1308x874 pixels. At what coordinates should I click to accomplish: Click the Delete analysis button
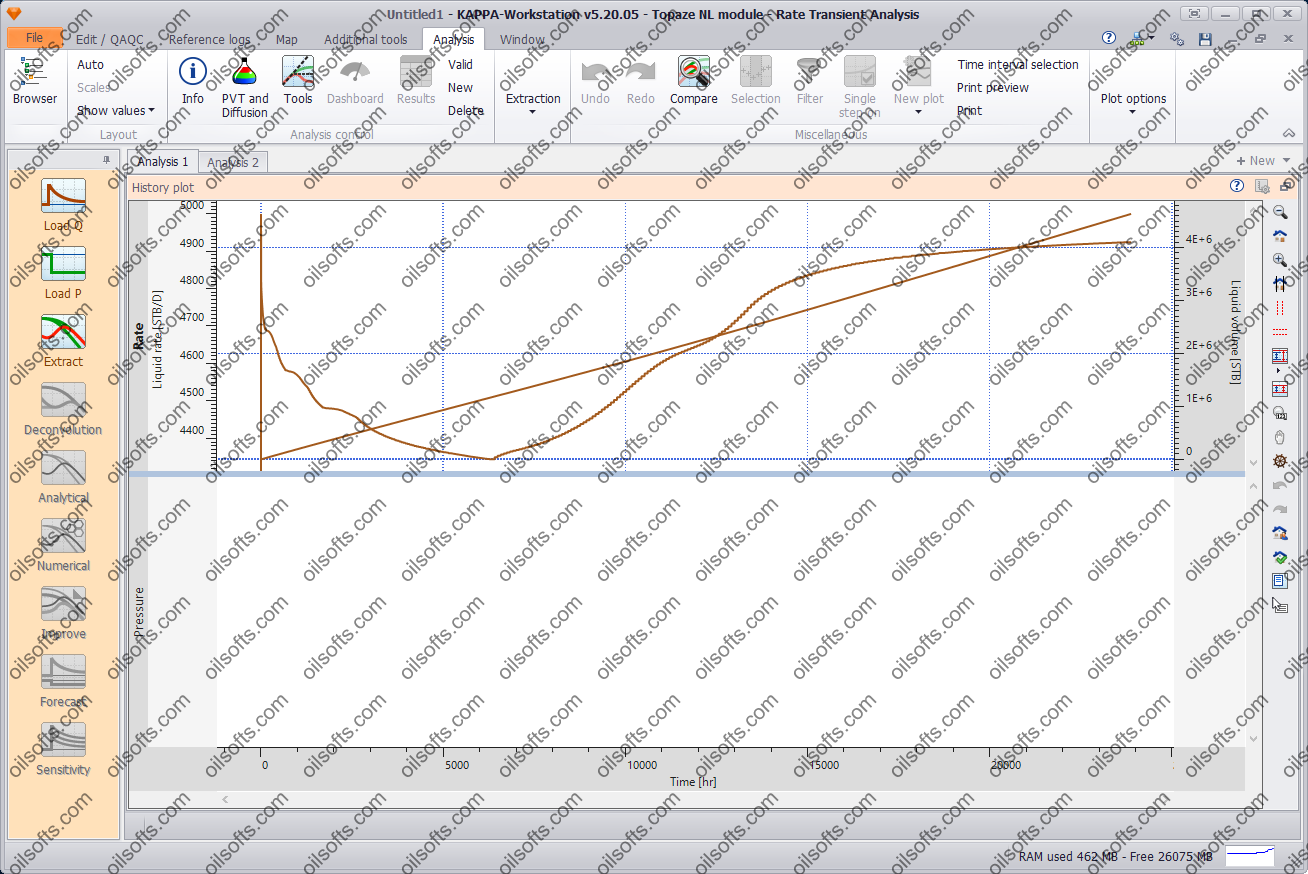tap(466, 110)
